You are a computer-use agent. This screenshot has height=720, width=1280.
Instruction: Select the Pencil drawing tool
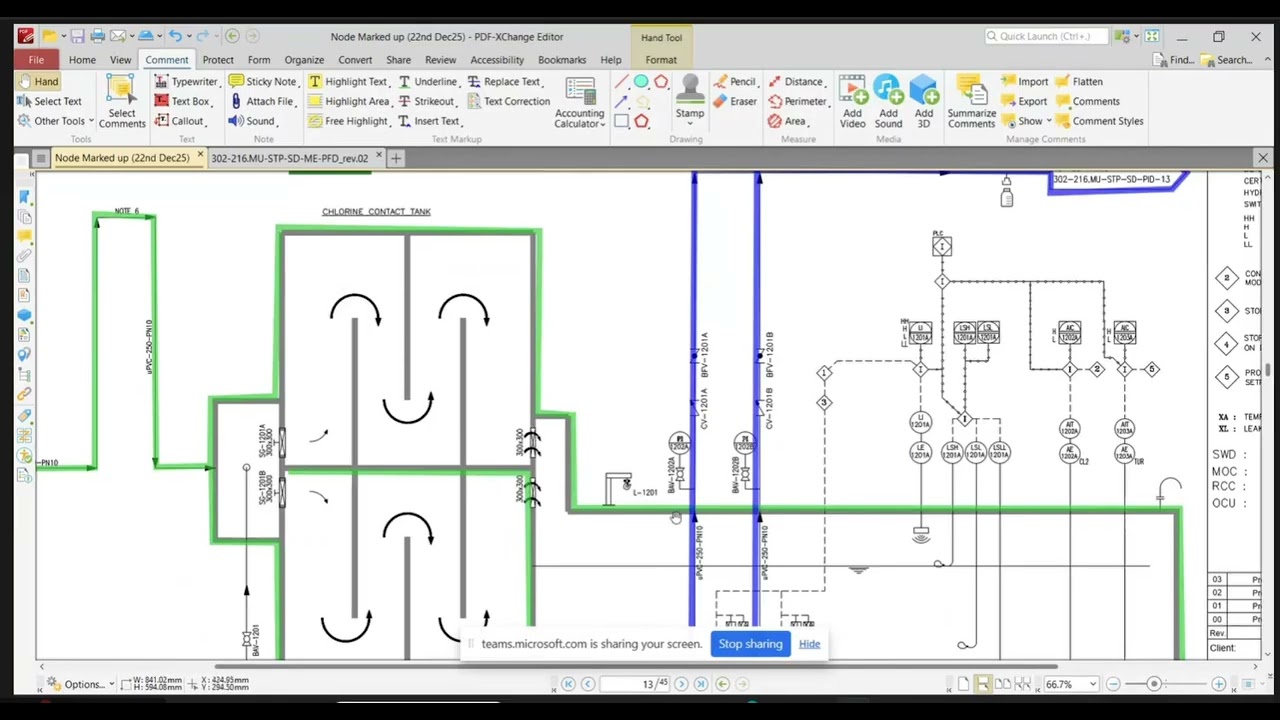click(734, 82)
